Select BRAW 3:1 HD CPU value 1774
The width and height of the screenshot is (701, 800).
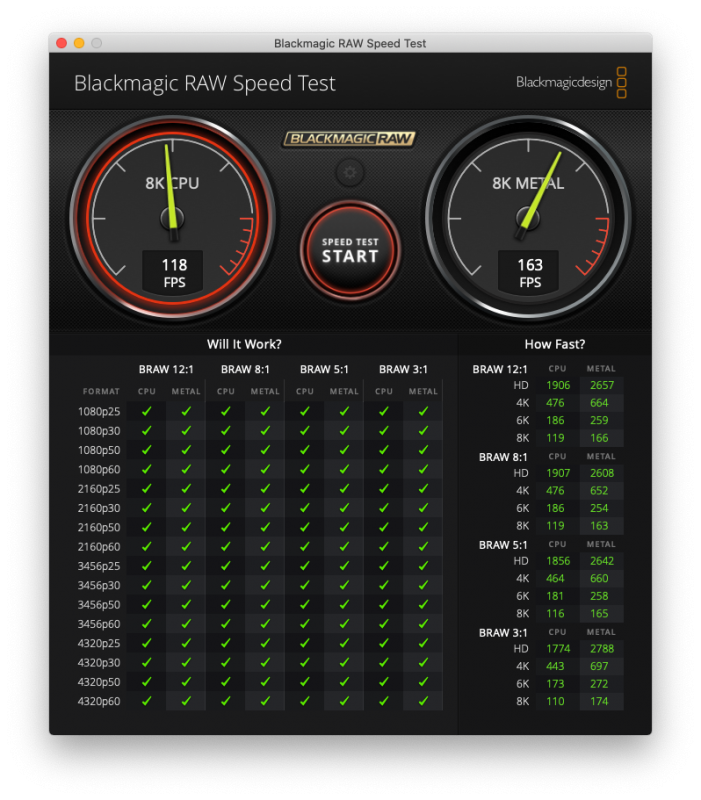click(558, 648)
